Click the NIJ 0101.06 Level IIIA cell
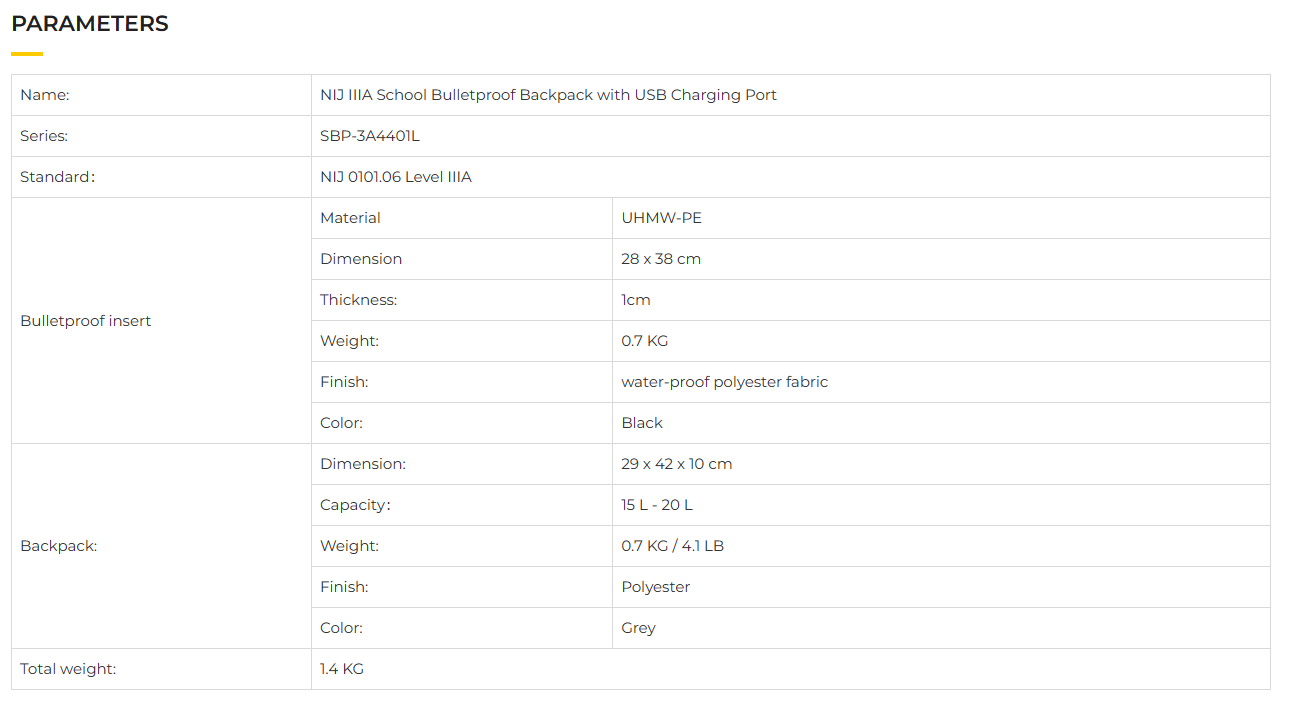The image size is (1289, 703). (x=396, y=177)
